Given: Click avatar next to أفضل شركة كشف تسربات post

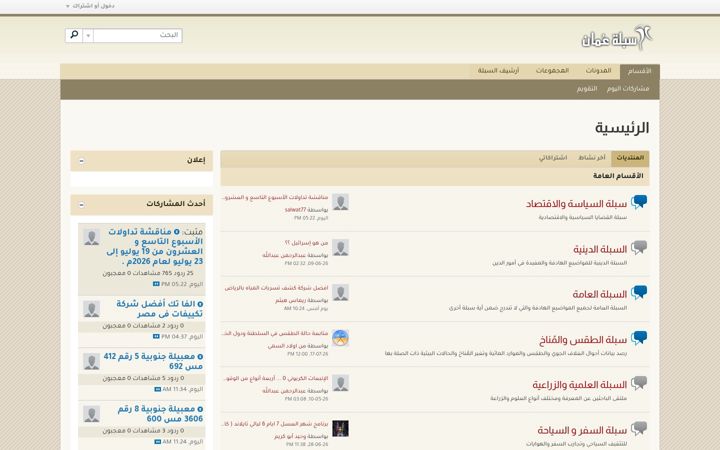Looking at the screenshot, I should 340,292.
